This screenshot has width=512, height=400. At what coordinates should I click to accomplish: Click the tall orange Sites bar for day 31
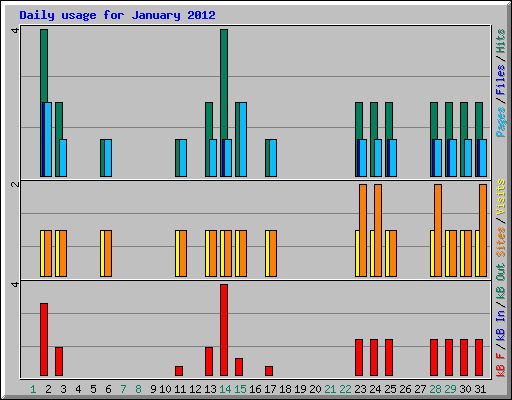483,230
